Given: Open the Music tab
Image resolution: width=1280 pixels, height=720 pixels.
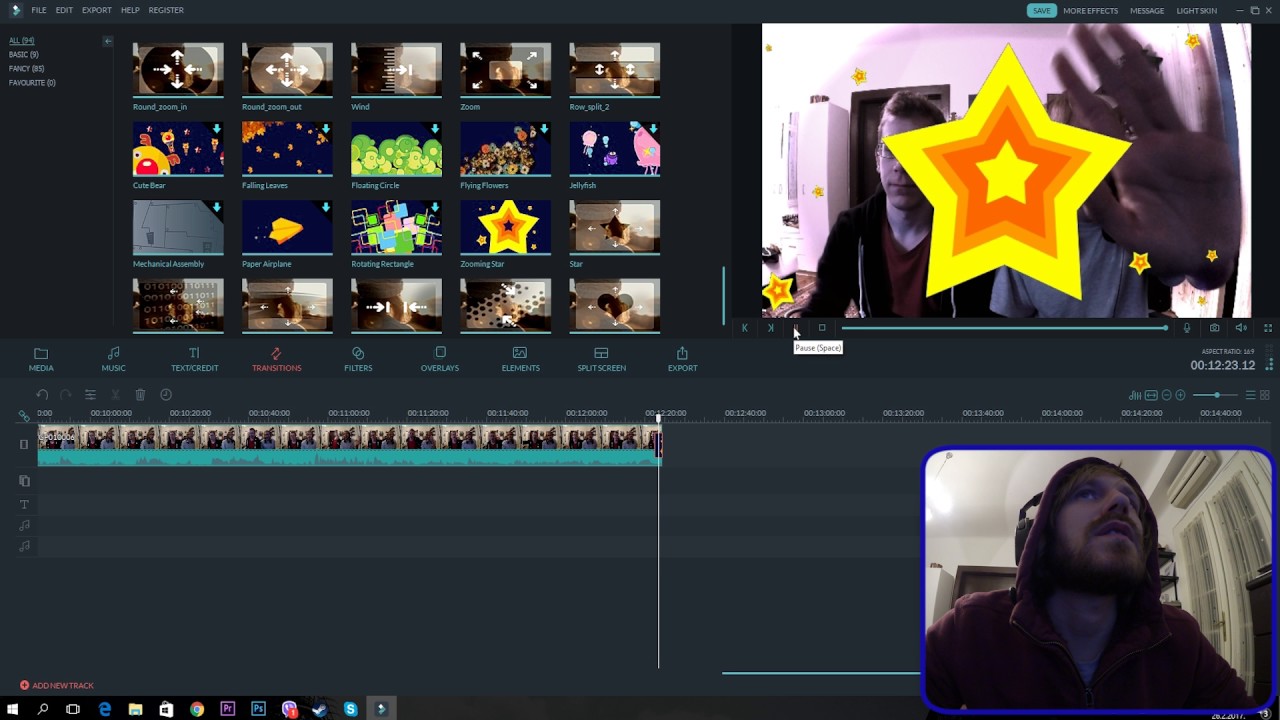Looking at the screenshot, I should tap(113, 360).
